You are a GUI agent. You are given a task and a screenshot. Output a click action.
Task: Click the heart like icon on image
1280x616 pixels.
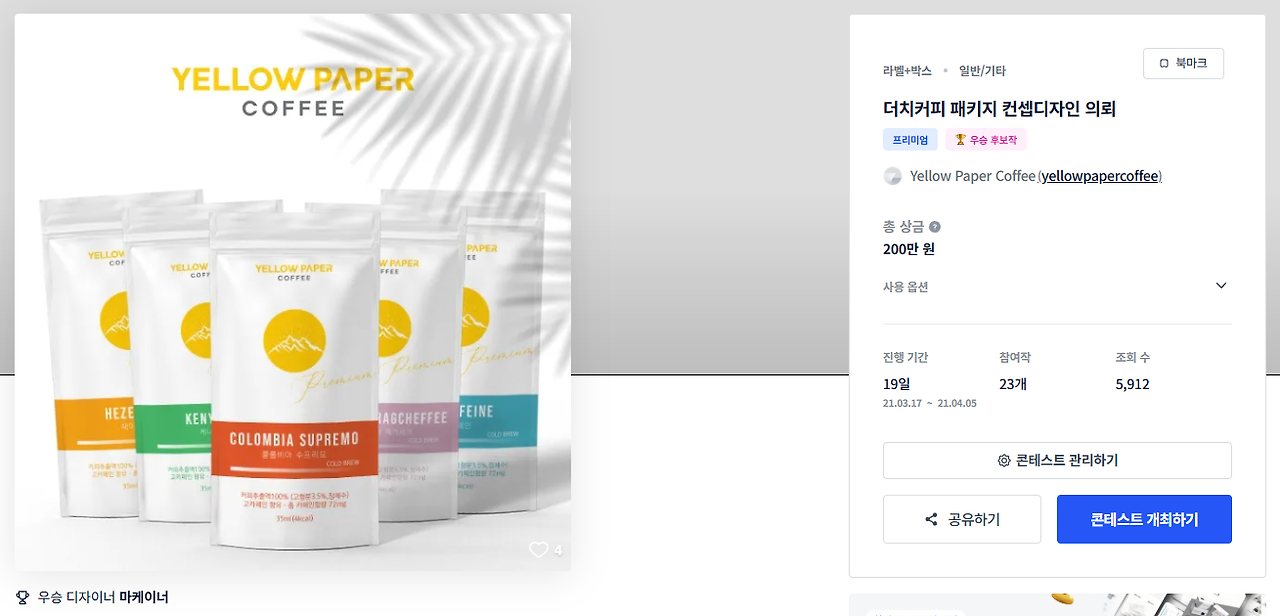[x=539, y=549]
